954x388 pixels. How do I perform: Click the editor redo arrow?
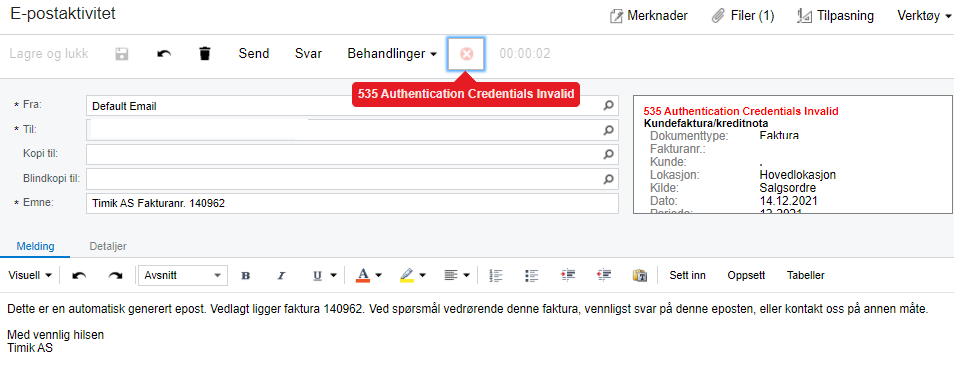(x=115, y=275)
